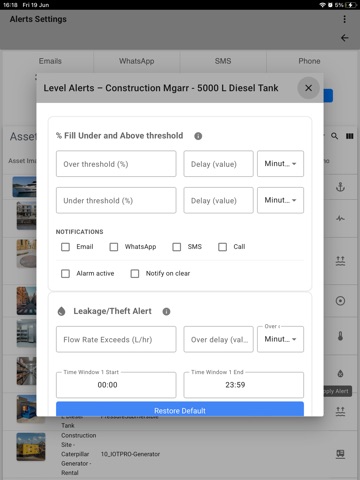Open Under threshold delay unit dropdown
The width and height of the screenshot is (360, 480).
280,200
